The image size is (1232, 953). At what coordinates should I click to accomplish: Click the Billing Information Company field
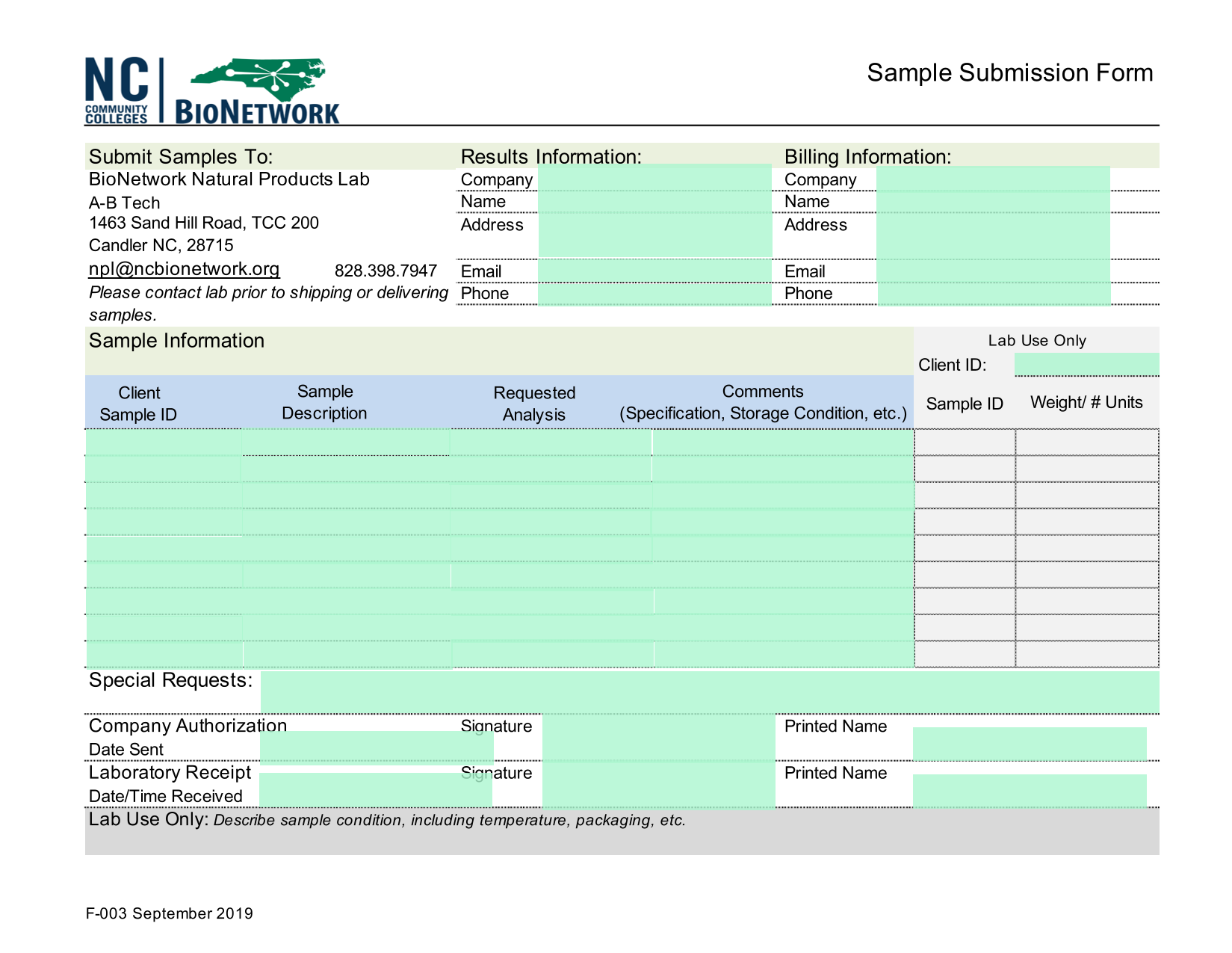point(993,178)
